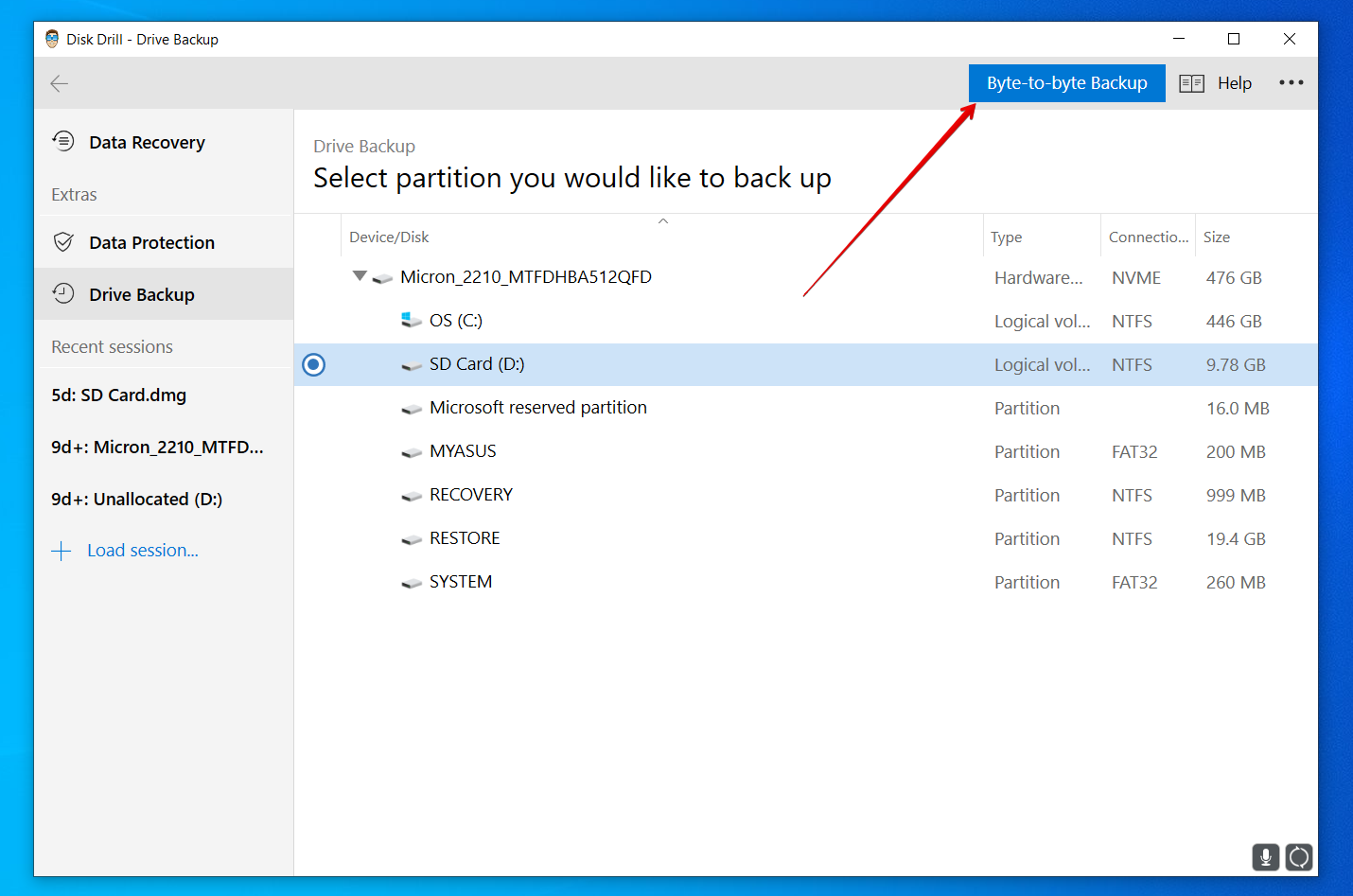1353x896 pixels.
Task: Sort by Type column header
Action: pos(1006,237)
